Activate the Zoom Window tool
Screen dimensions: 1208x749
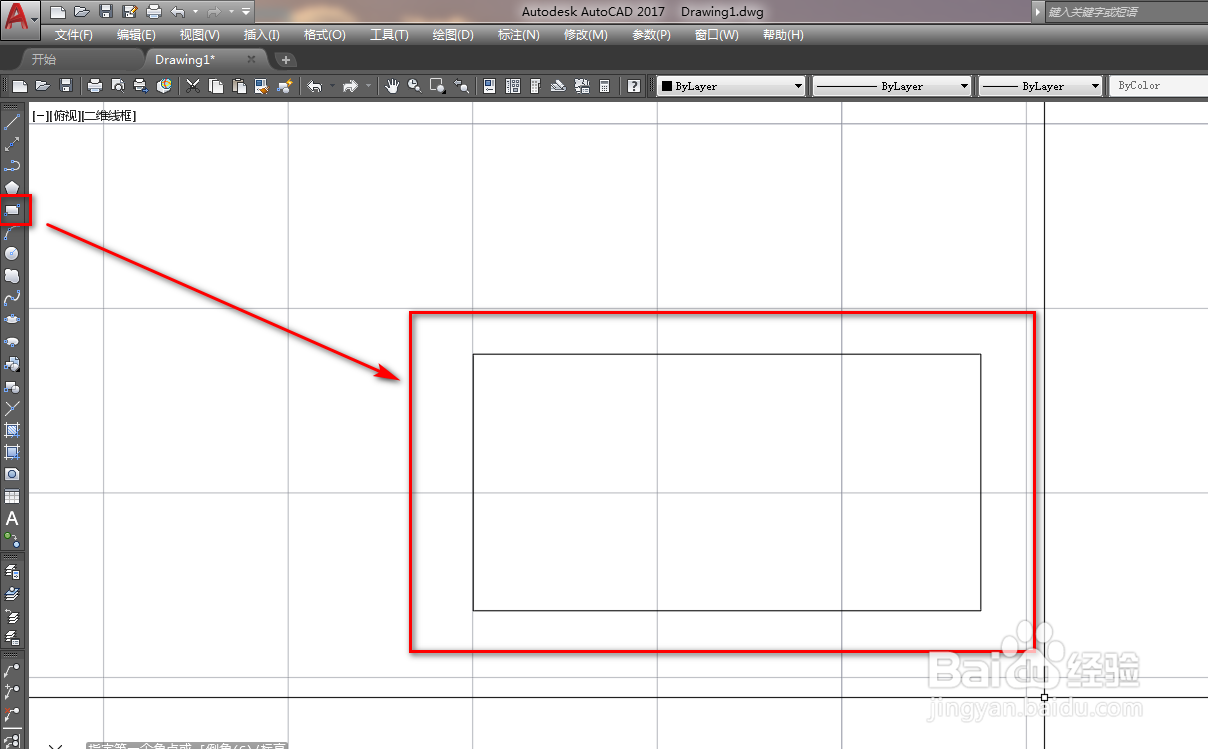pos(437,86)
